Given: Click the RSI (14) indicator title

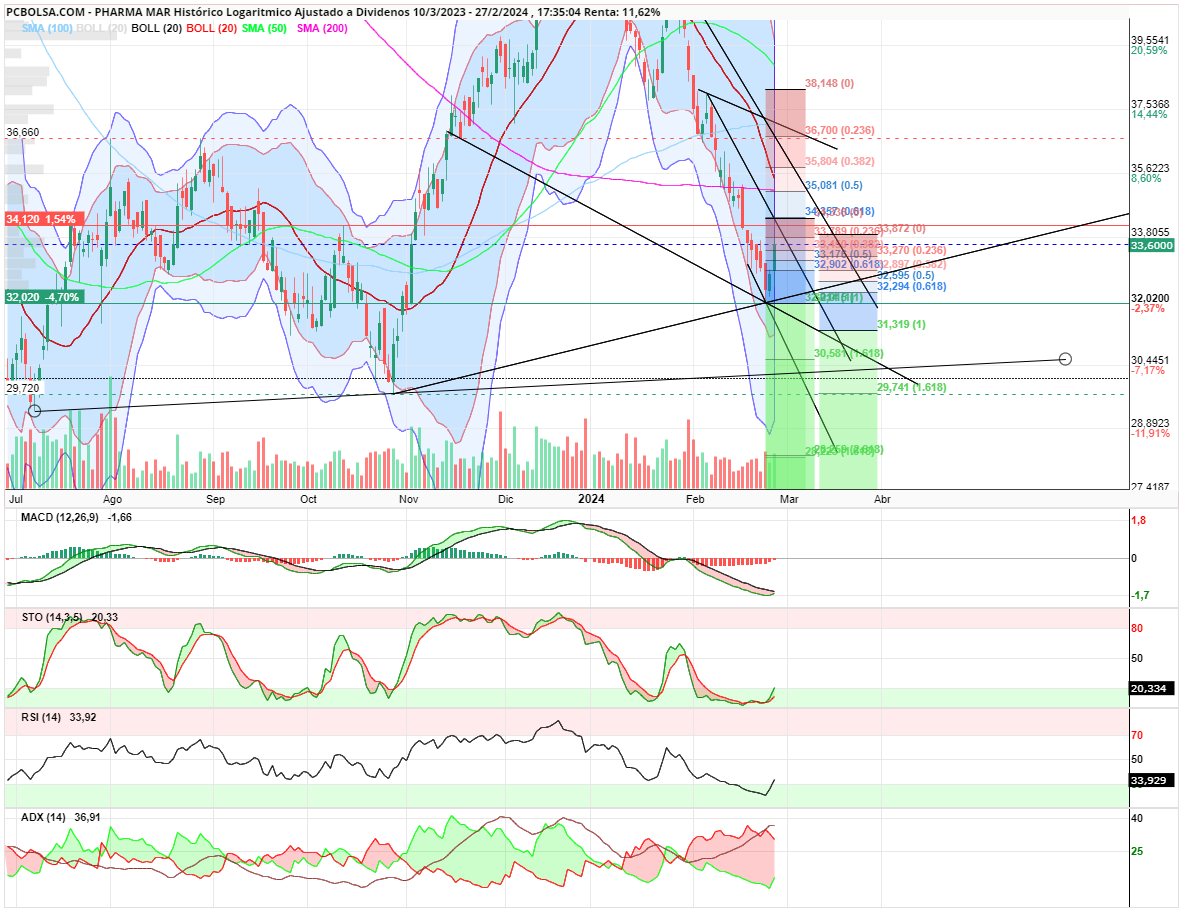Looking at the screenshot, I should [x=41, y=717].
